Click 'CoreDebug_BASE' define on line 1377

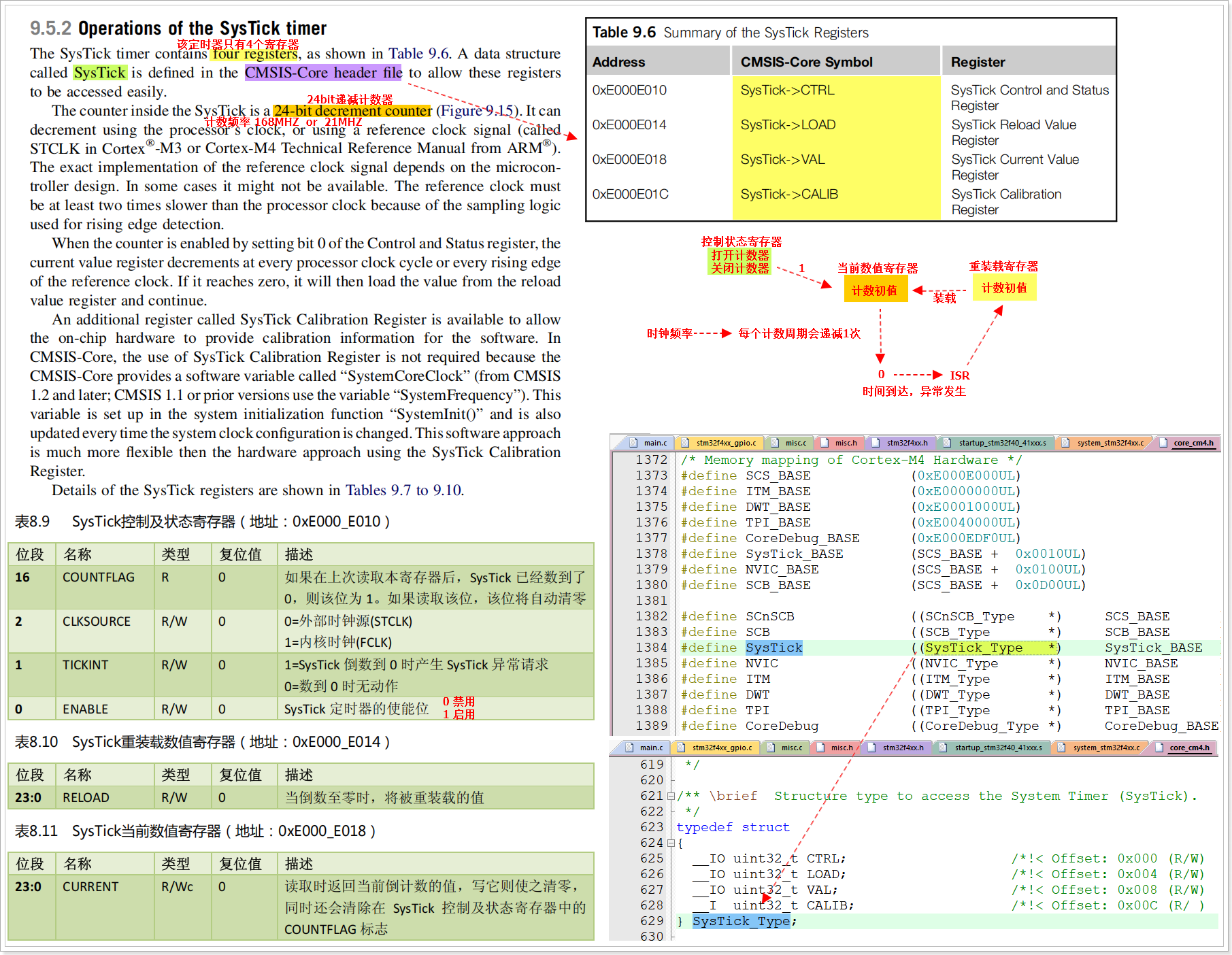point(803,538)
